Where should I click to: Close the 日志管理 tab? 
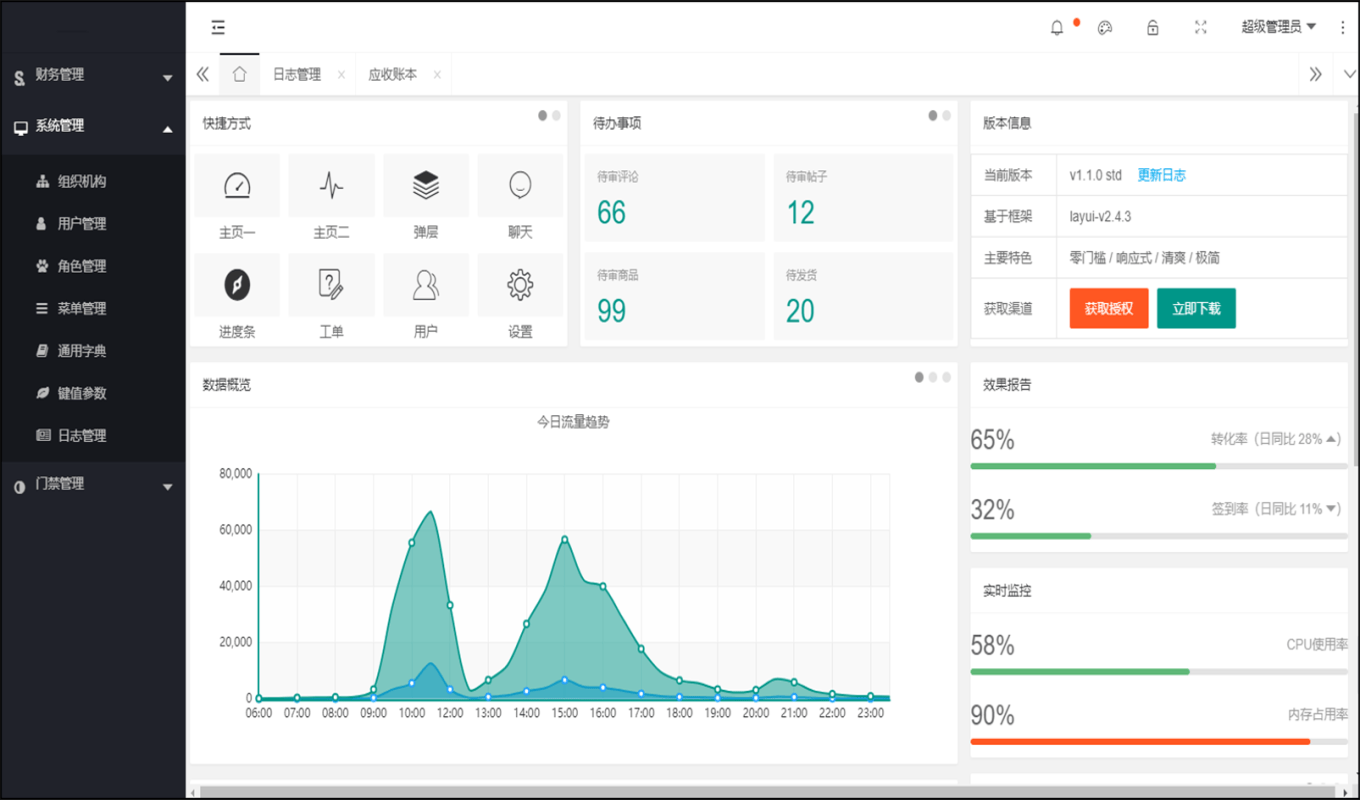click(x=341, y=73)
